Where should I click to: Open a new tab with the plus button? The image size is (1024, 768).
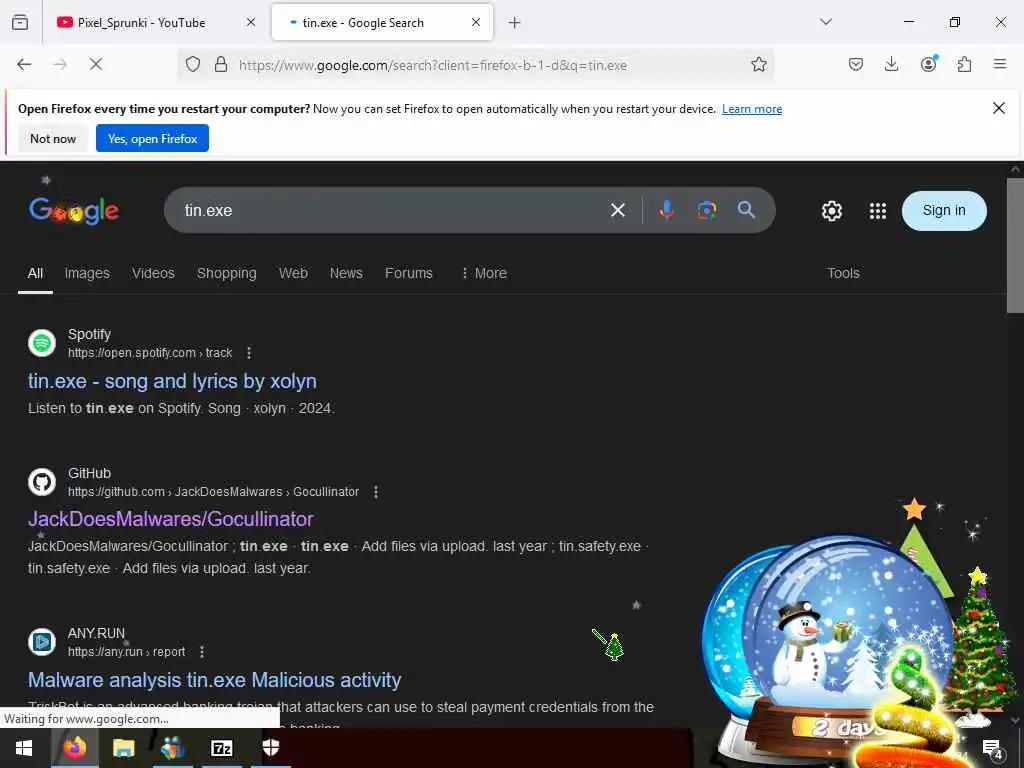(515, 23)
